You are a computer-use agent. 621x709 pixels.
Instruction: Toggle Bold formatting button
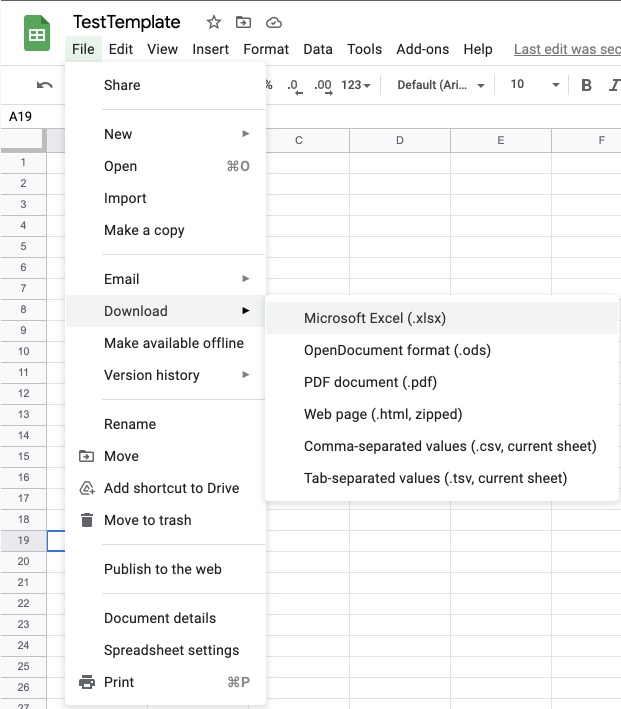586,85
